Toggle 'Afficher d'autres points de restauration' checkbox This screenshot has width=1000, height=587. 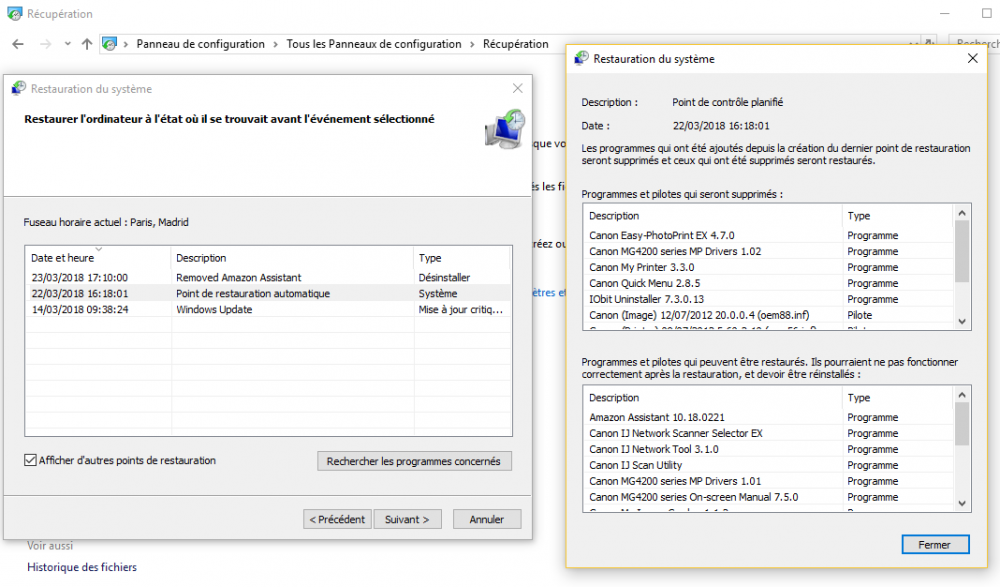(x=31, y=461)
